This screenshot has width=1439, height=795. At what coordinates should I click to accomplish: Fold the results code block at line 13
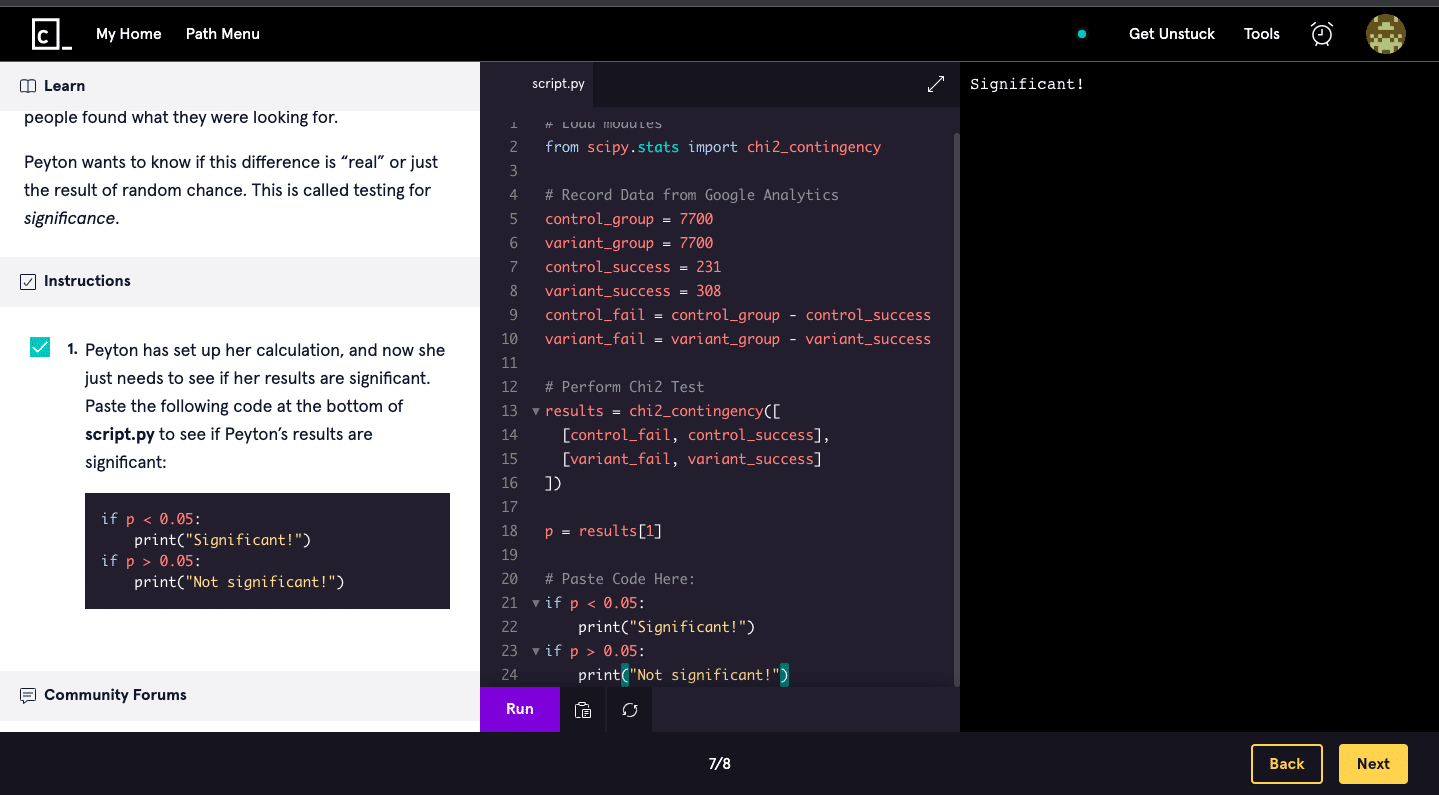coord(536,411)
